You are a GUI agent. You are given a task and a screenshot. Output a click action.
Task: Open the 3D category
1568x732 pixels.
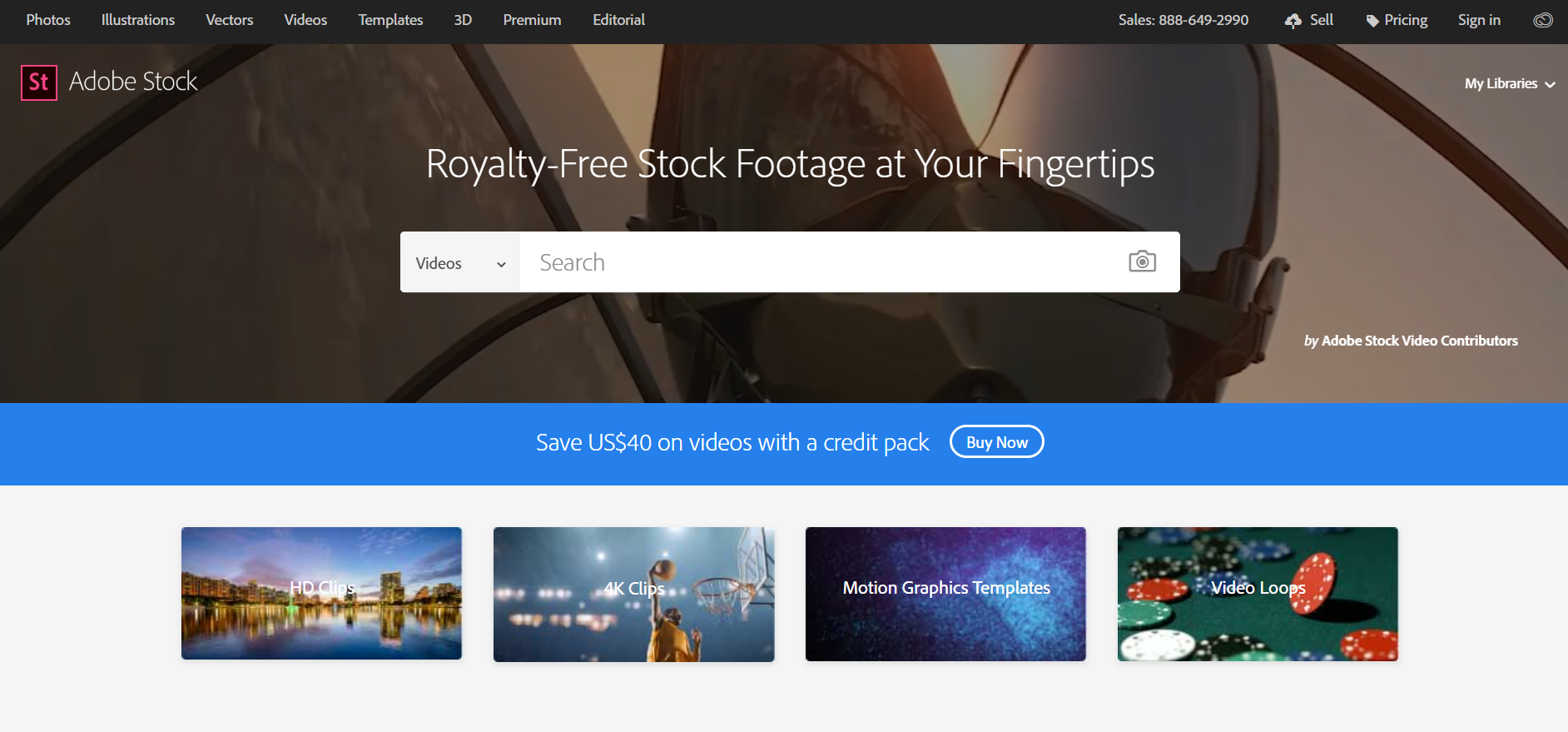[463, 20]
